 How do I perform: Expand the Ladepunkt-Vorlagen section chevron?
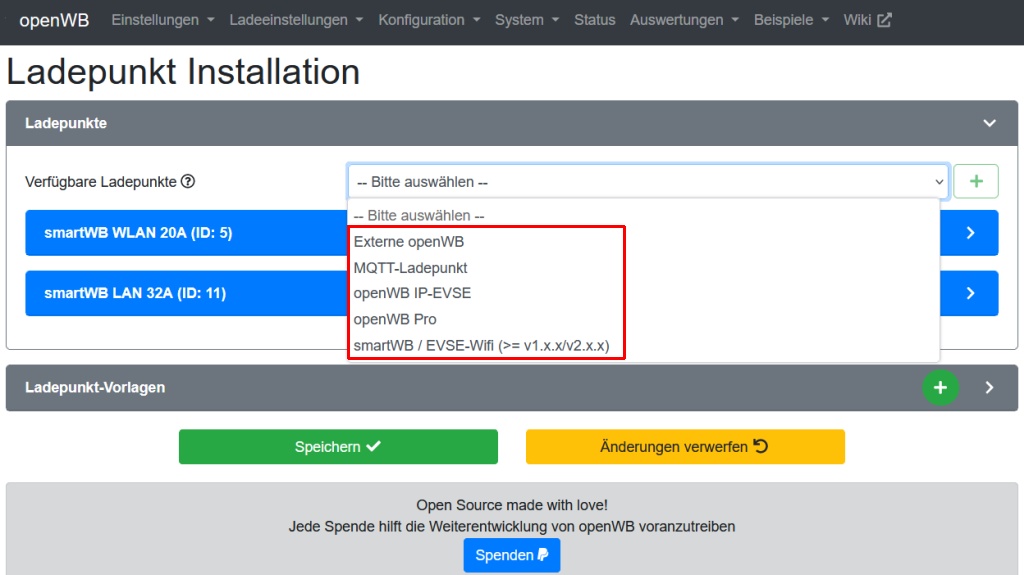[x=989, y=387]
